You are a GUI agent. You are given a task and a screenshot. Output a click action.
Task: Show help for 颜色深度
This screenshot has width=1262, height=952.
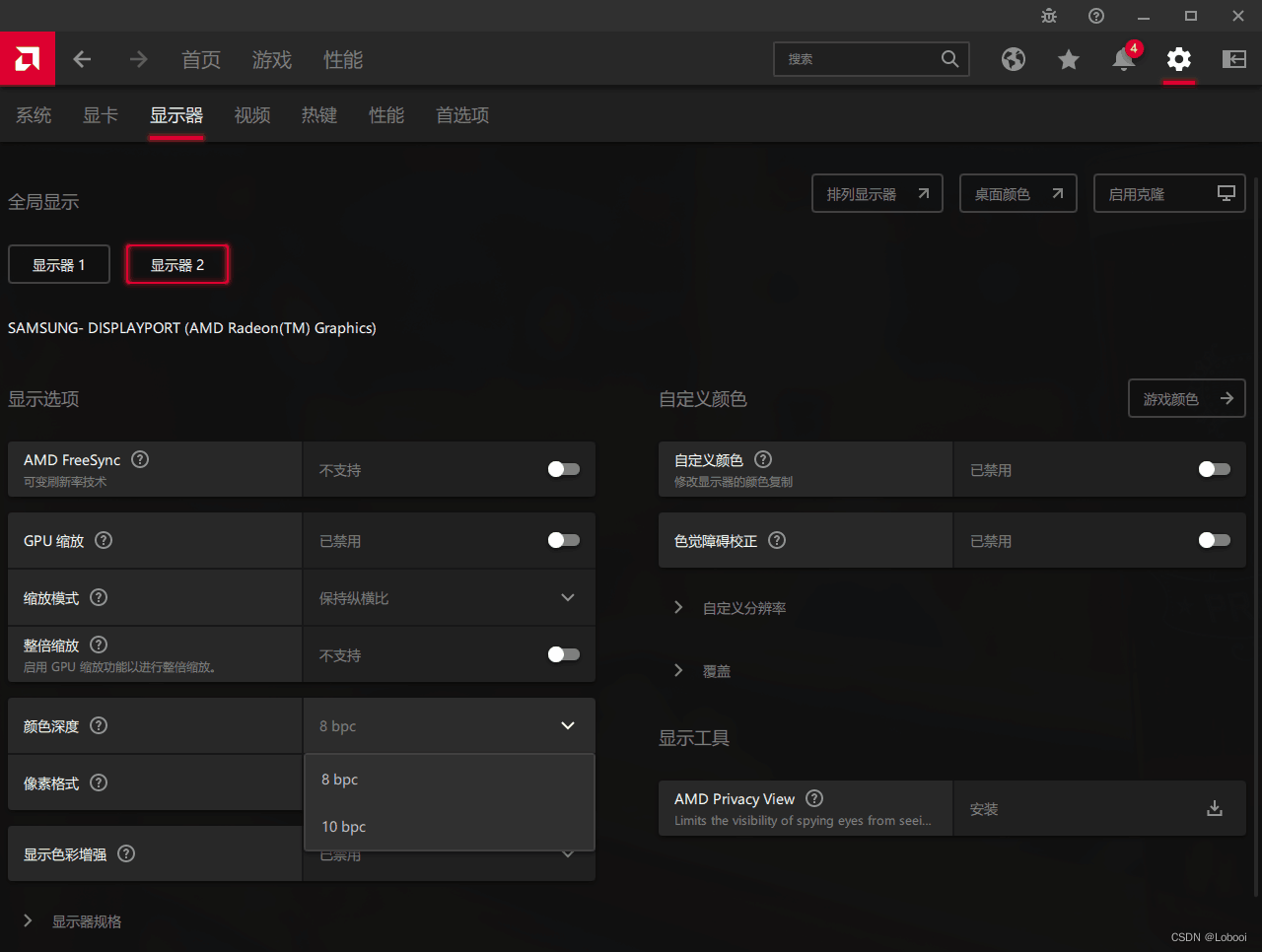[99, 725]
